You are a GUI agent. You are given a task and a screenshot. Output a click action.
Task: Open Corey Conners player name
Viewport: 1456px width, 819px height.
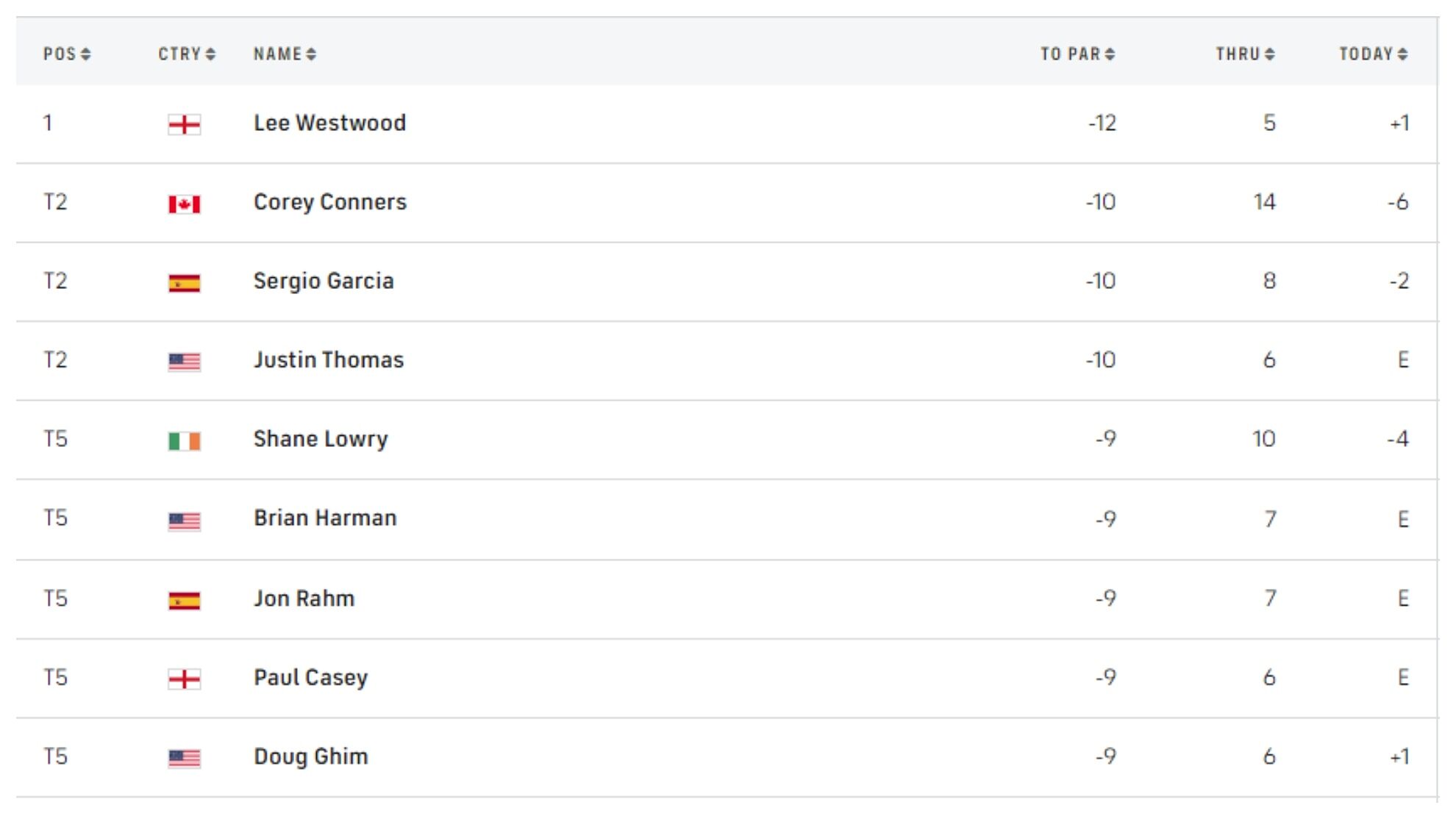329,202
